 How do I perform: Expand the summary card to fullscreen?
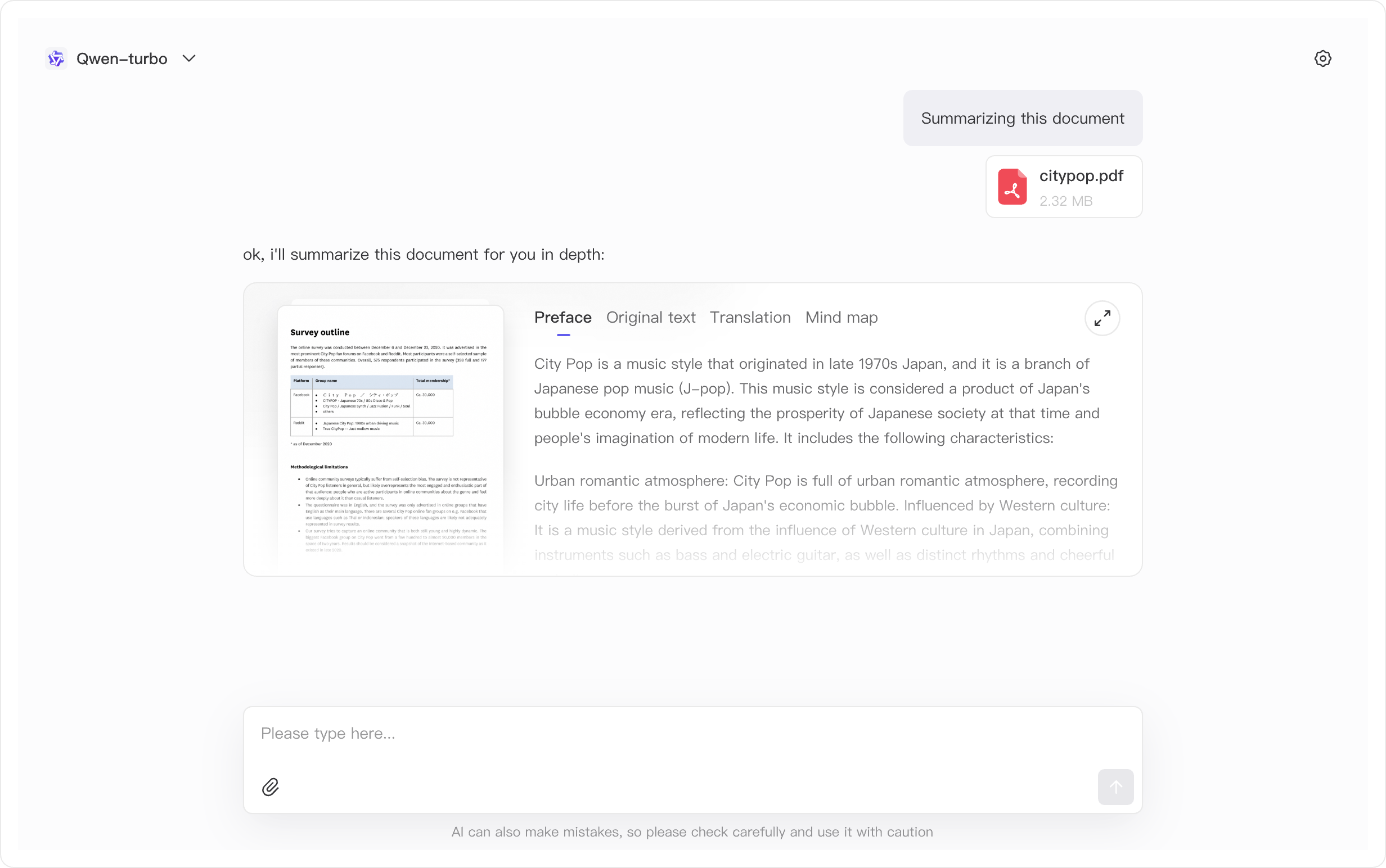click(x=1102, y=318)
